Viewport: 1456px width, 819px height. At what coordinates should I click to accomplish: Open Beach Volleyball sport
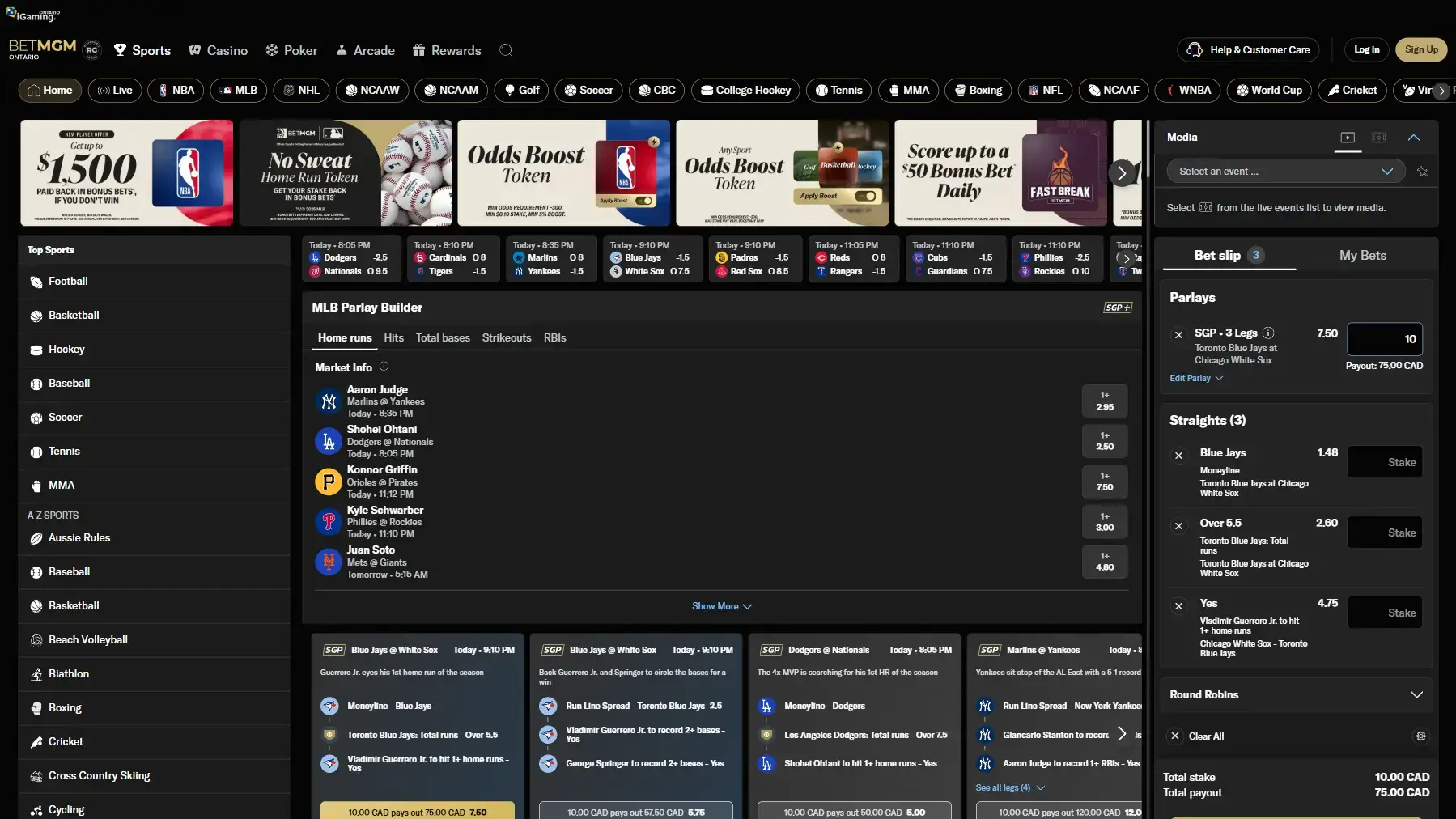(154, 640)
